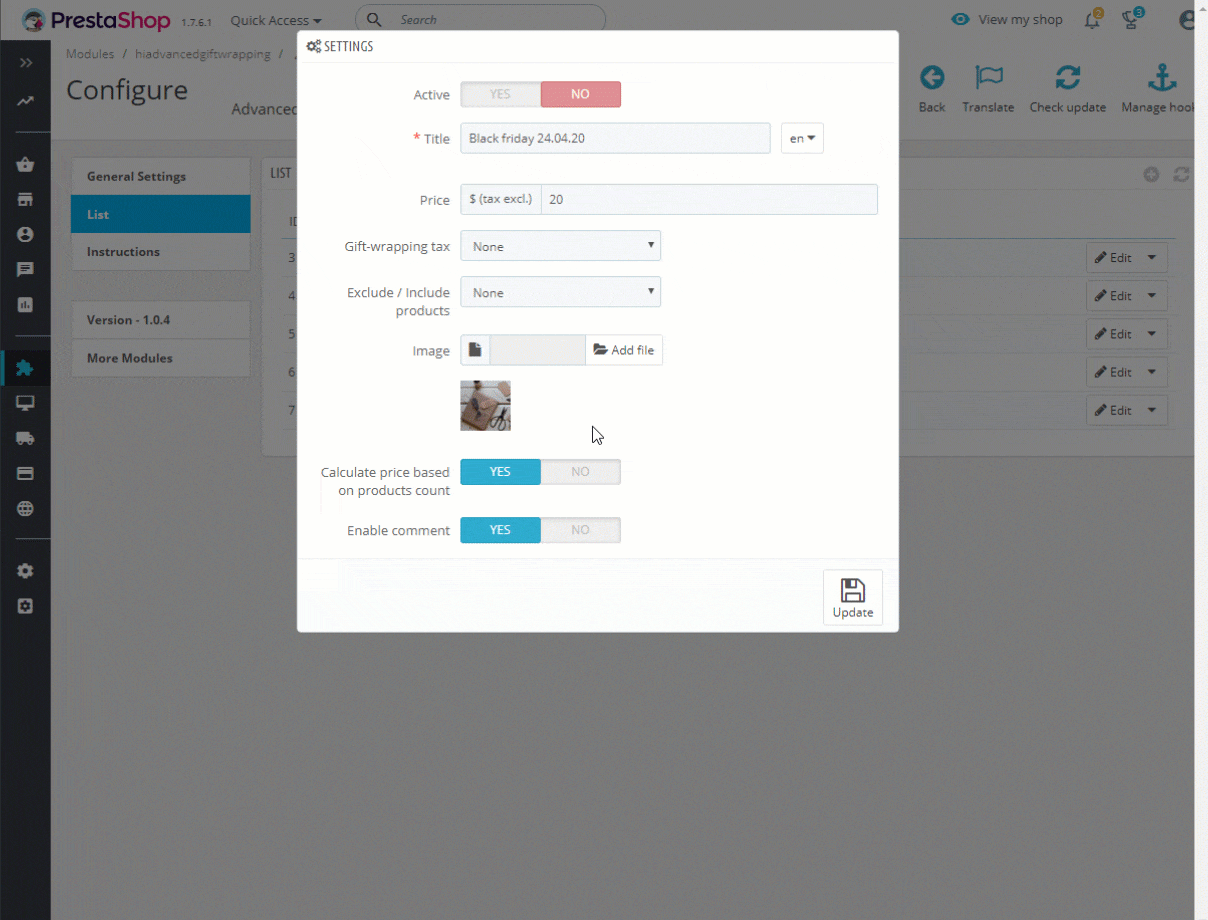Switch to the General Settings tab
The width and height of the screenshot is (1208, 920).
click(x=160, y=176)
